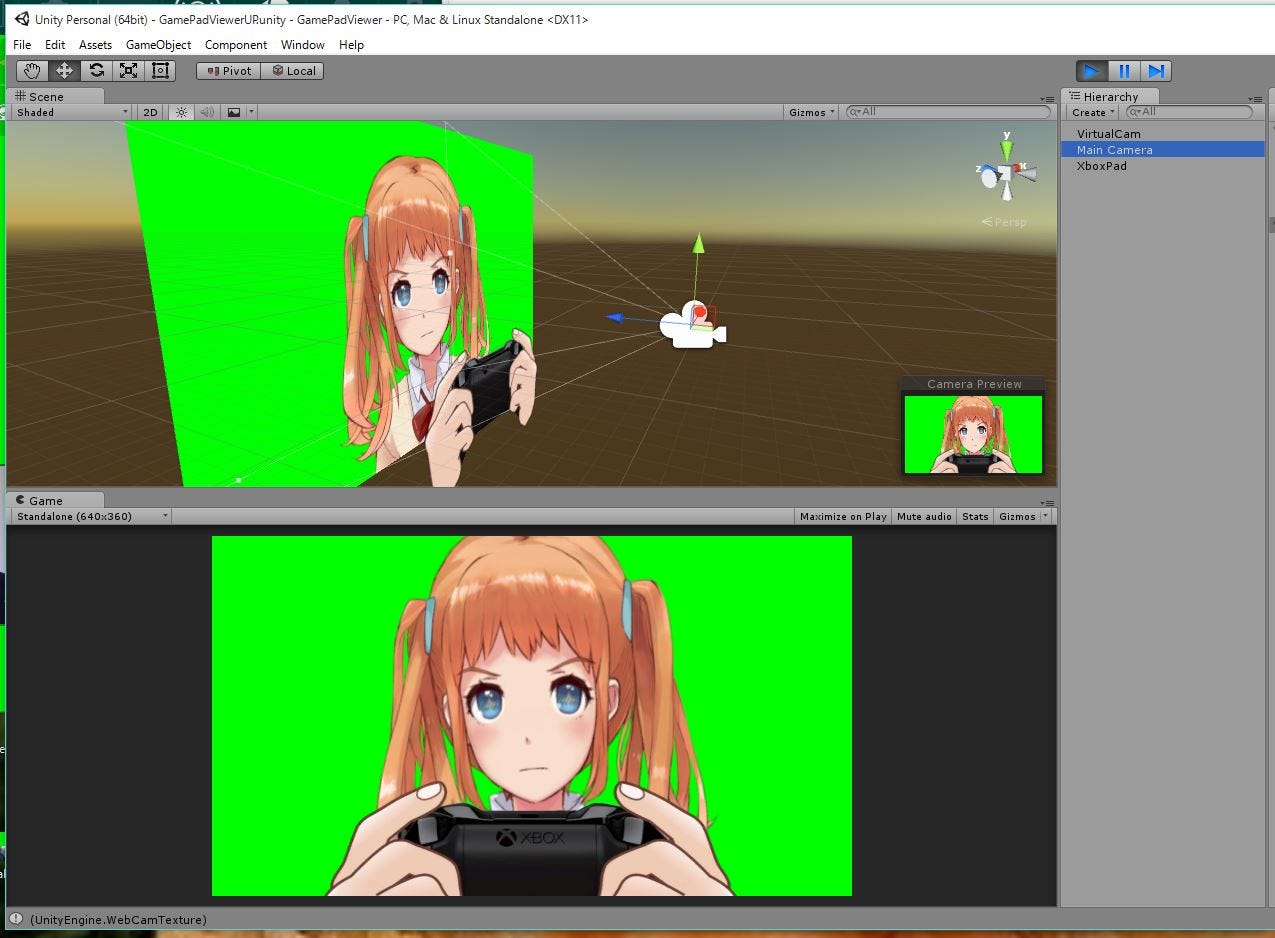Click the green Y-axis move arrow on the camera
The image size is (1275, 938).
click(x=699, y=245)
